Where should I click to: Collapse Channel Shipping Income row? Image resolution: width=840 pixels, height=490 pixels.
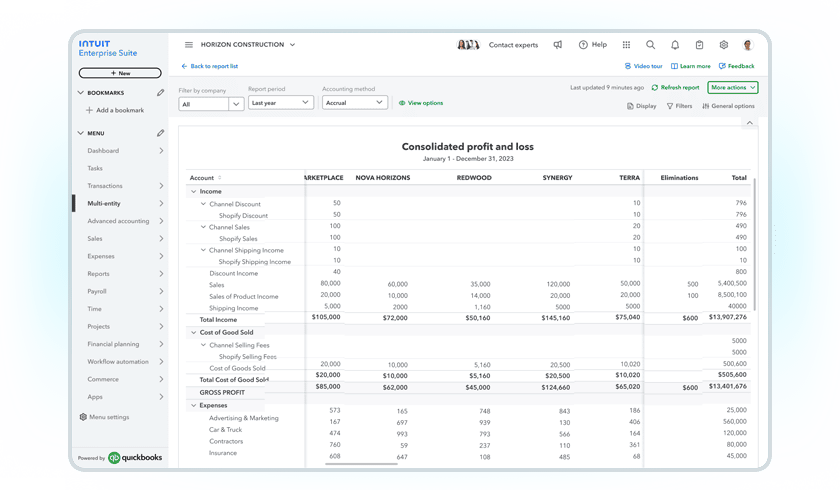pyautogui.click(x=203, y=250)
